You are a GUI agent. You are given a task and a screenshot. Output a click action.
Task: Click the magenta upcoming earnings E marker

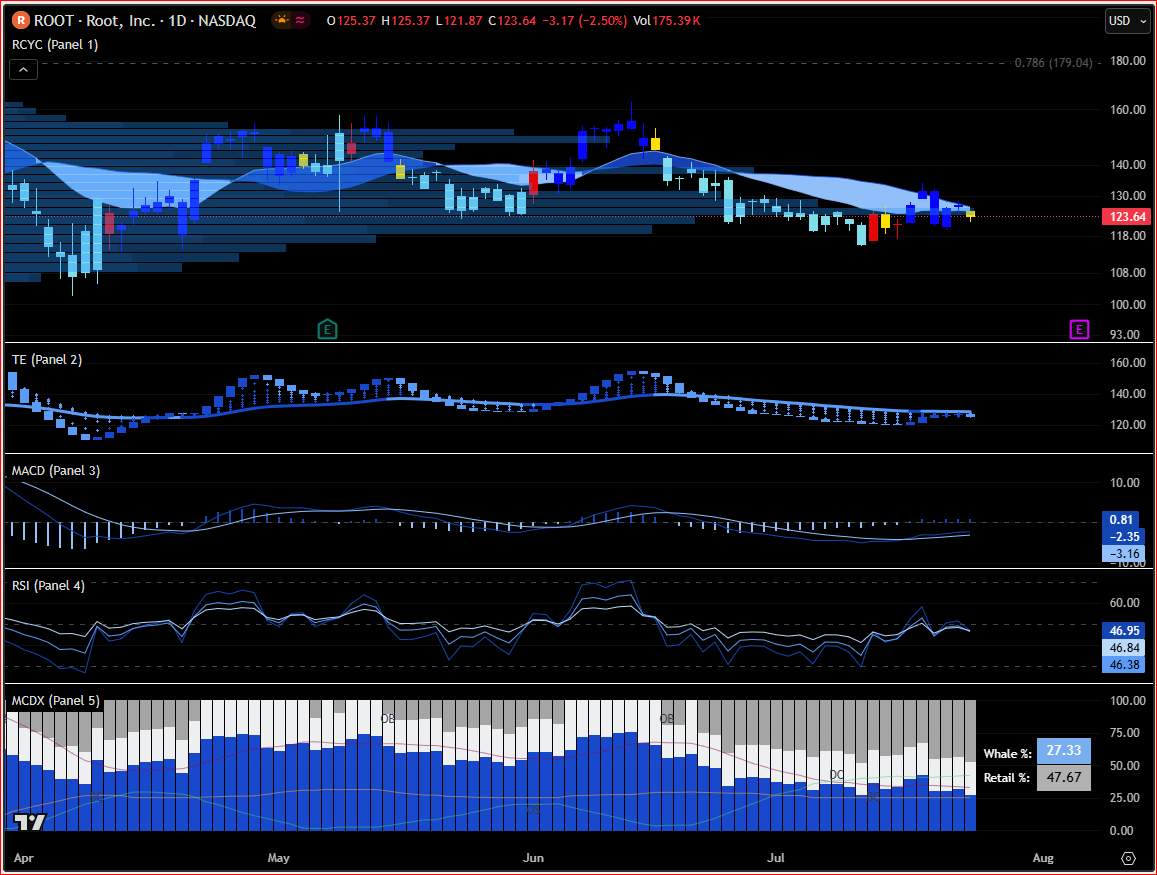1079,329
